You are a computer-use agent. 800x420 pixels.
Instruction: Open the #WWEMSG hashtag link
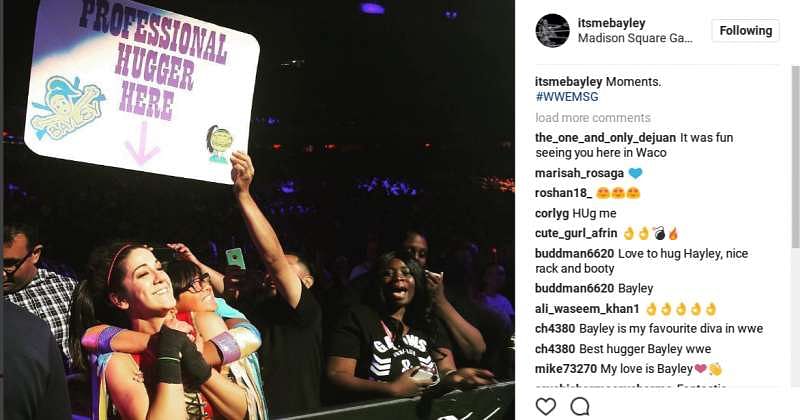click(567, 96)
